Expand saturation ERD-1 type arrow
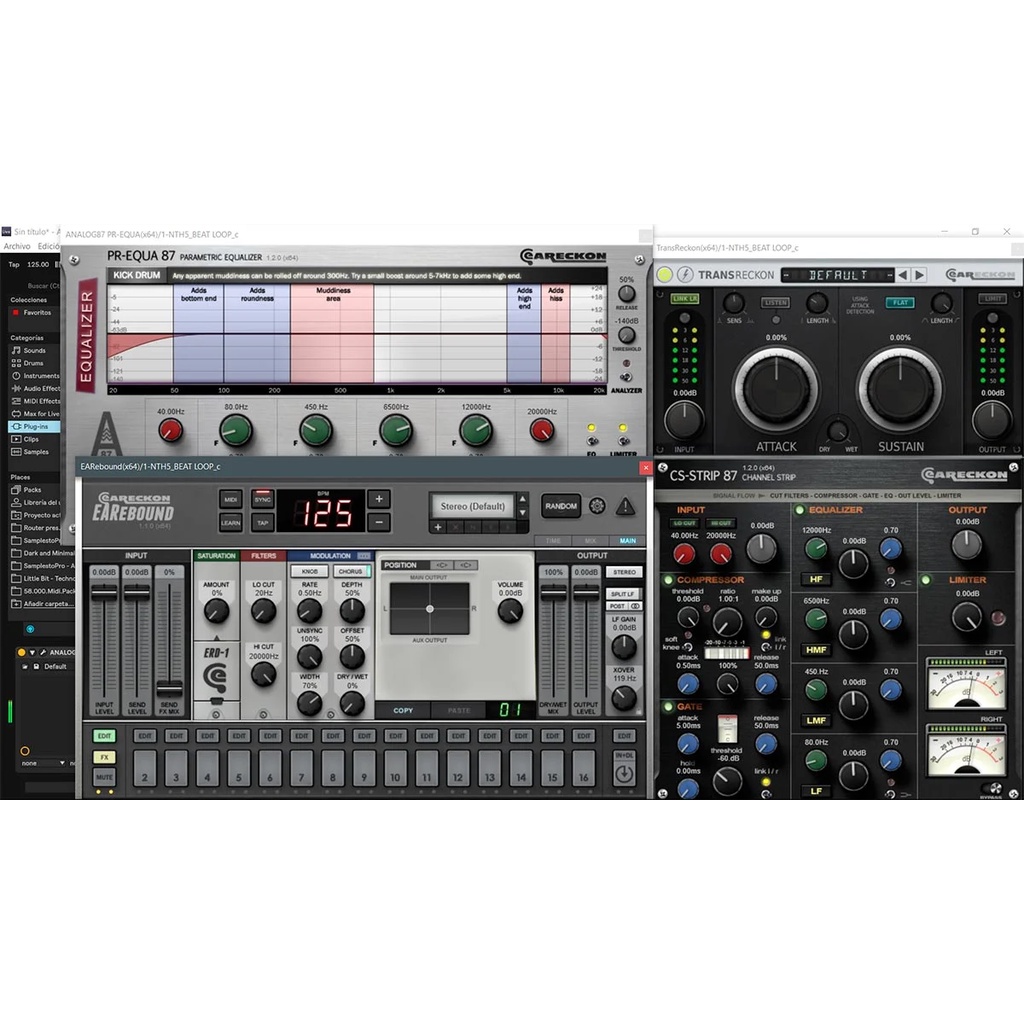The width and height of the screenshot is (1024, 1024). point(216,638)
